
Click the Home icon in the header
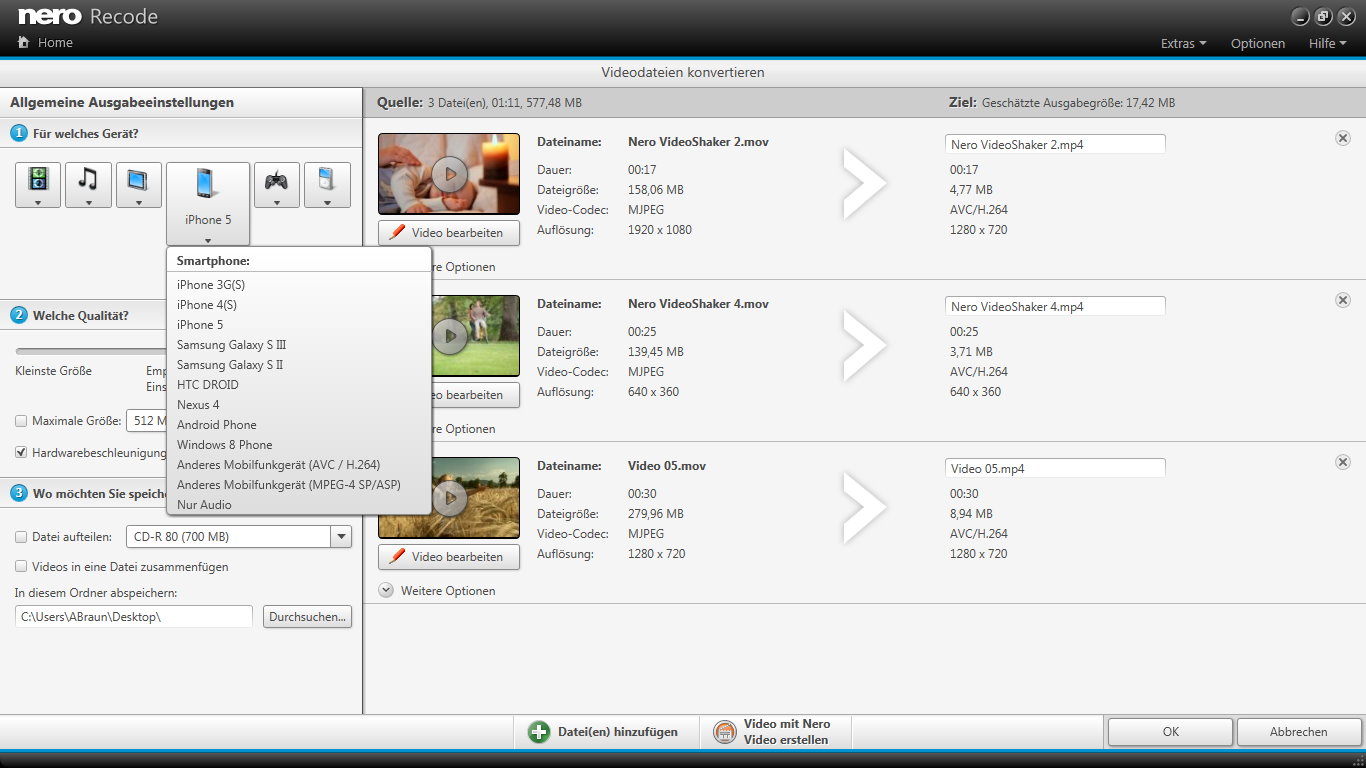[23, 43]
